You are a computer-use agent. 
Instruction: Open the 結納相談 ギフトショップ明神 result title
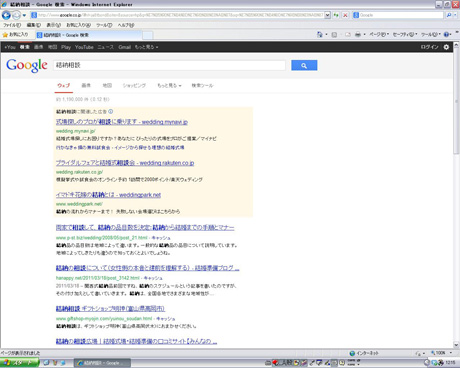(x=110, y=309)
